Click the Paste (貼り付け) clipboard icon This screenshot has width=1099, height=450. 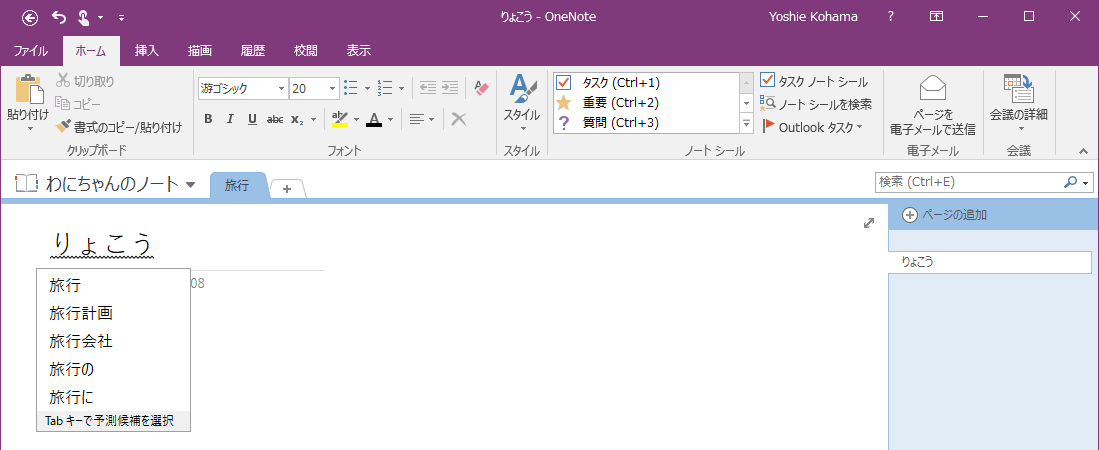coord(28,91)
